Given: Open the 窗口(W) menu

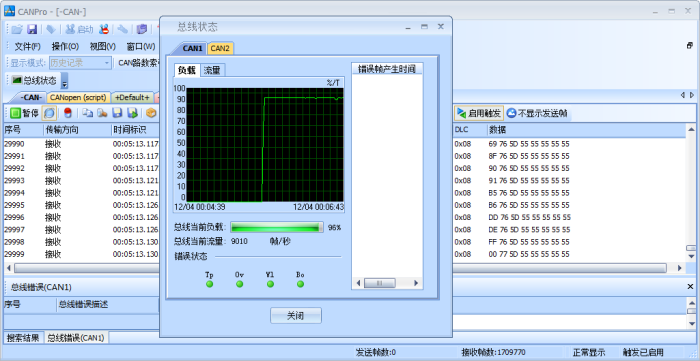Looking at the screenshot, I should (141, 46).
